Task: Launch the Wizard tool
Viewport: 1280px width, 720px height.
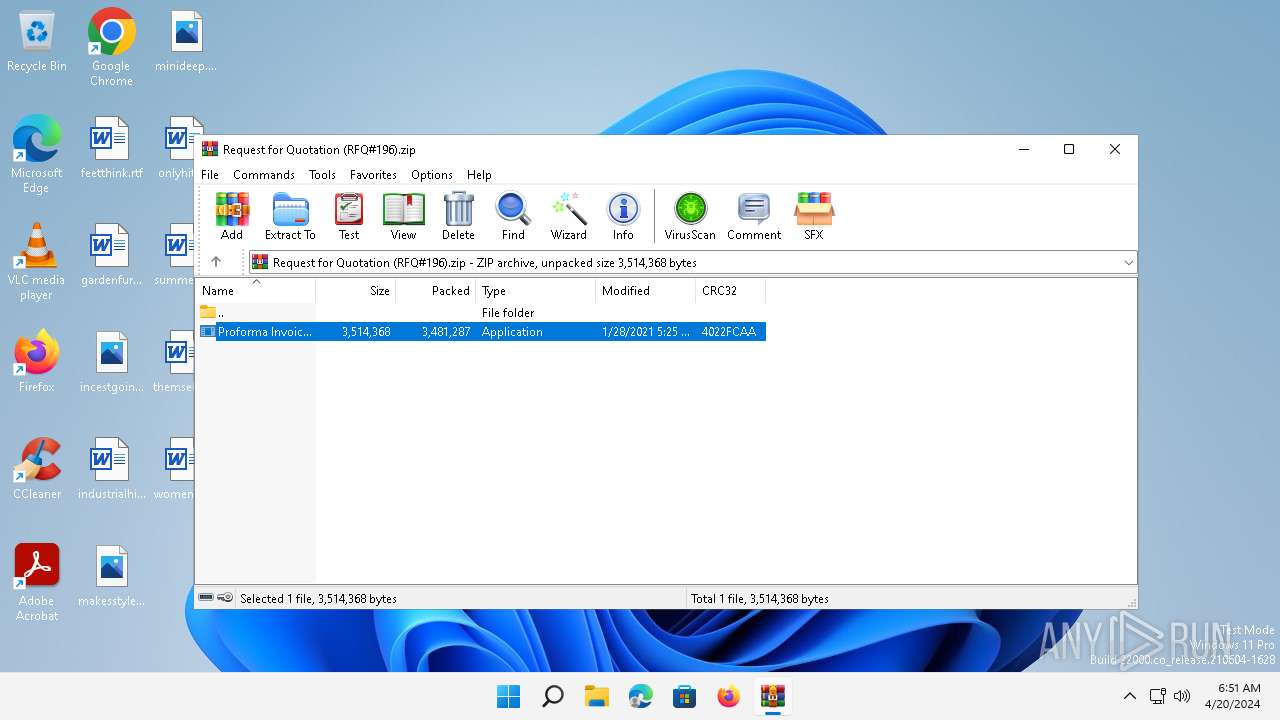Action: pos(568,216)
